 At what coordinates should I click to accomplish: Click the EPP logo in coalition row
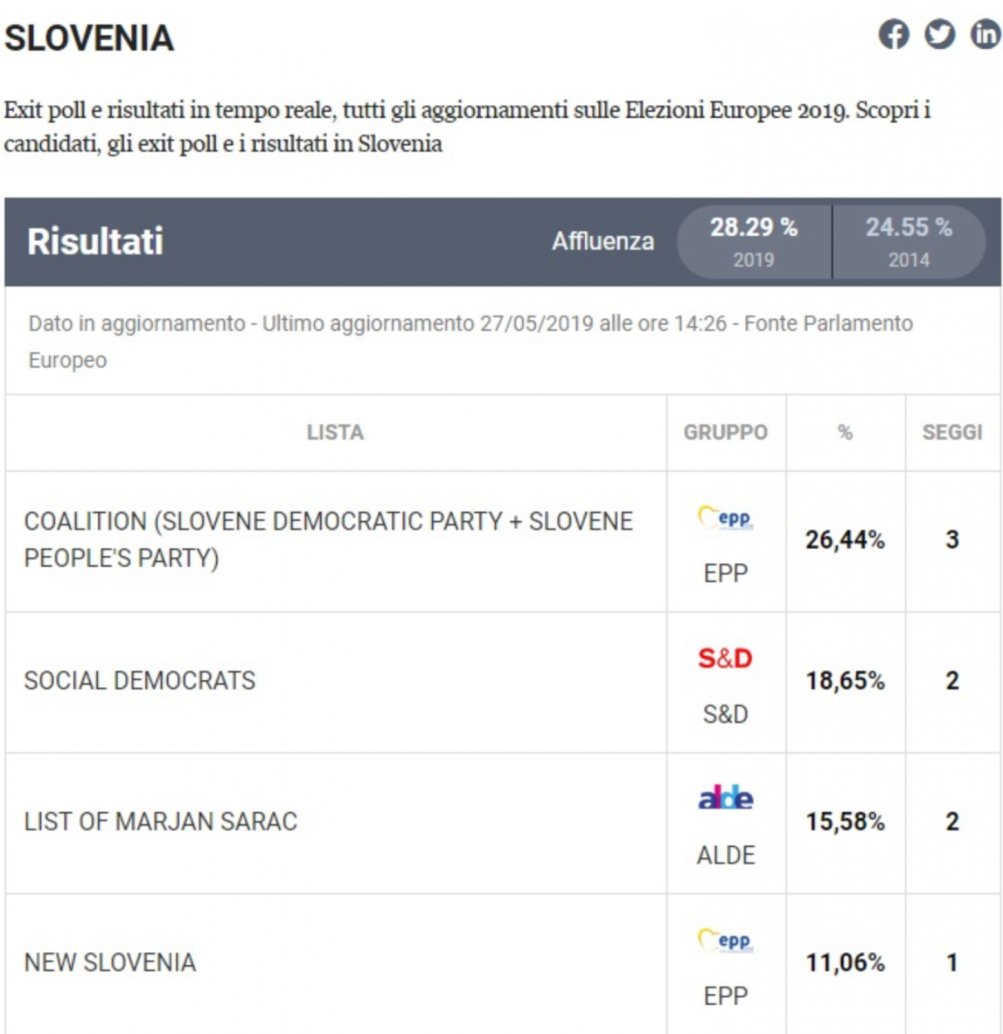725,518
